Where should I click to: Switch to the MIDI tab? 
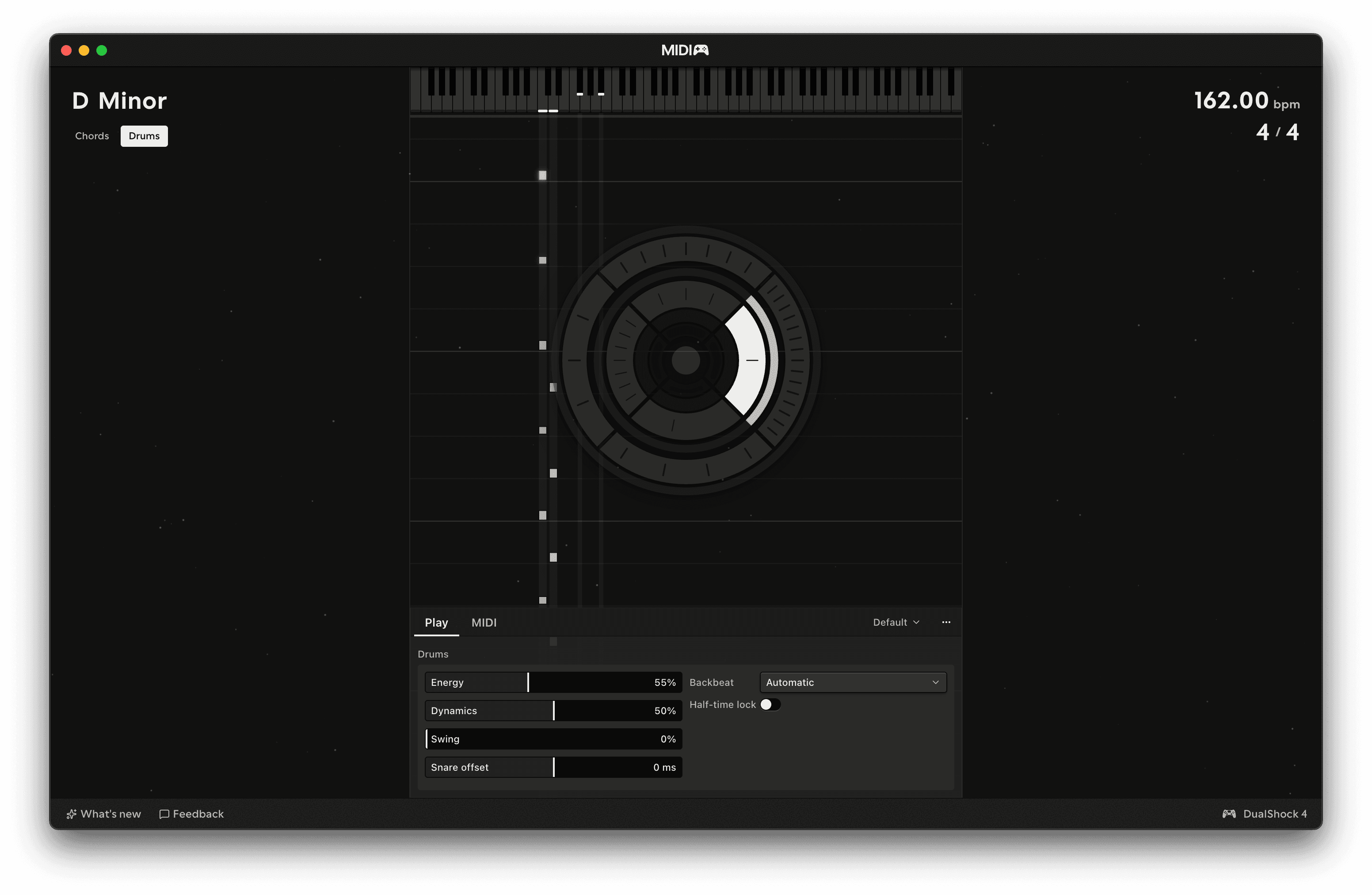[484, 622]
